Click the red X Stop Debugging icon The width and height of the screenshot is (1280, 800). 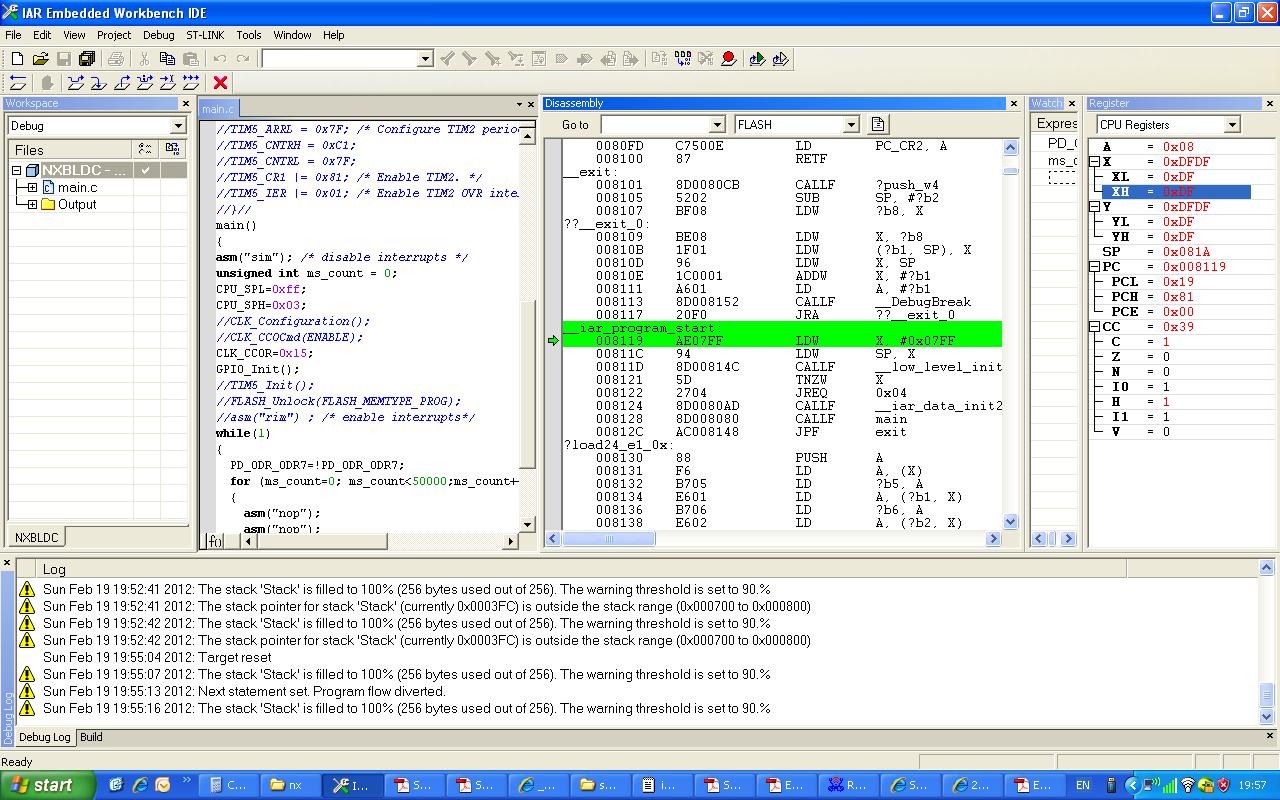pyautogui.click(x=221, y=82)
